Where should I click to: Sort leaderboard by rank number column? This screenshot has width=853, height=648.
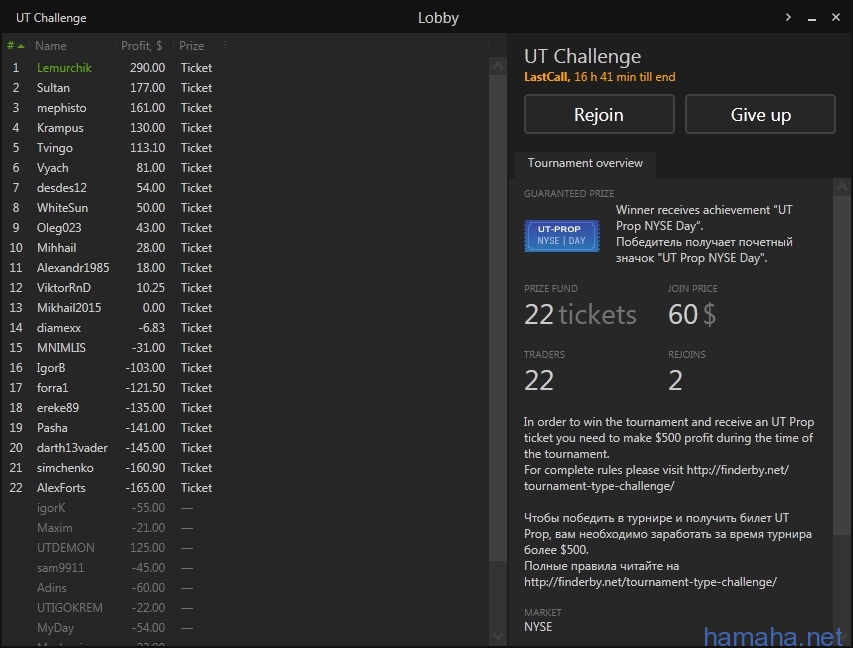click(15, 46)
